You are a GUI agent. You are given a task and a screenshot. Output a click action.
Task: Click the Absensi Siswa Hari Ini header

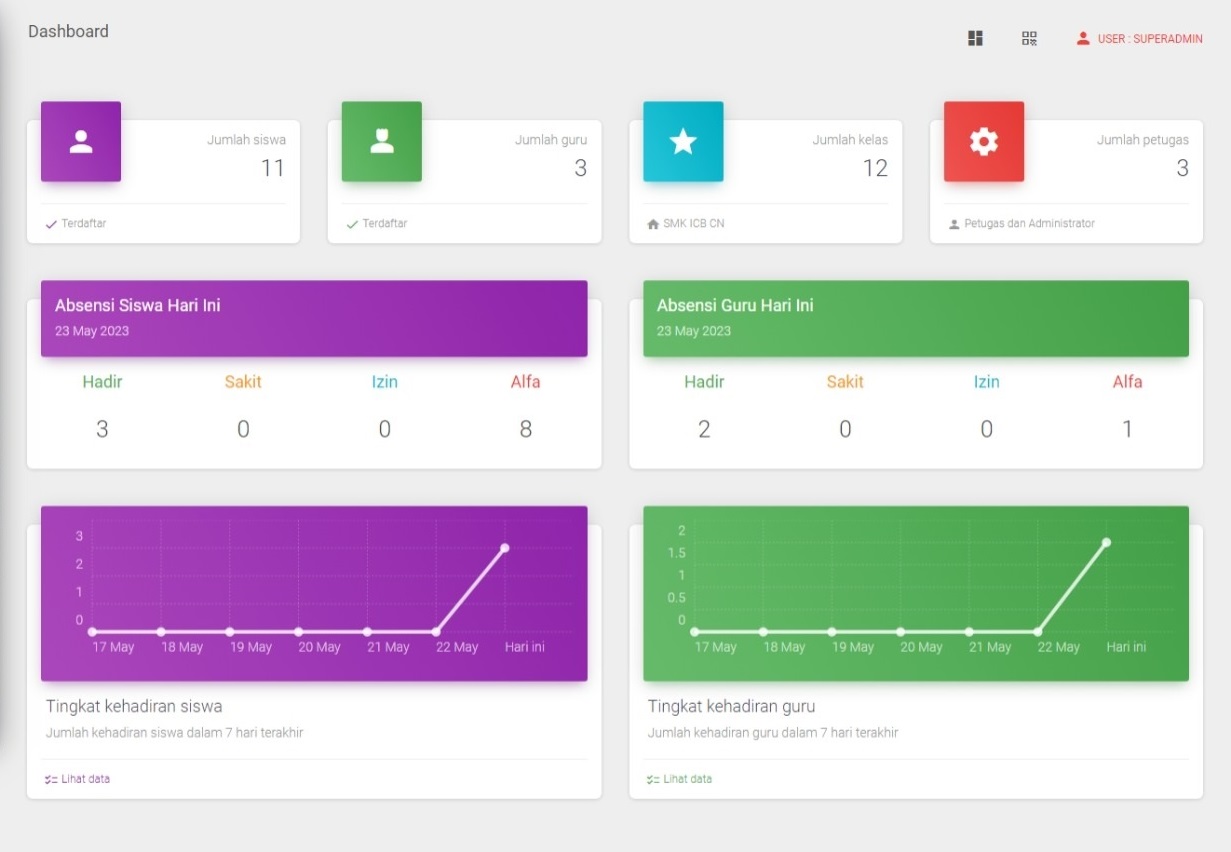138,306
